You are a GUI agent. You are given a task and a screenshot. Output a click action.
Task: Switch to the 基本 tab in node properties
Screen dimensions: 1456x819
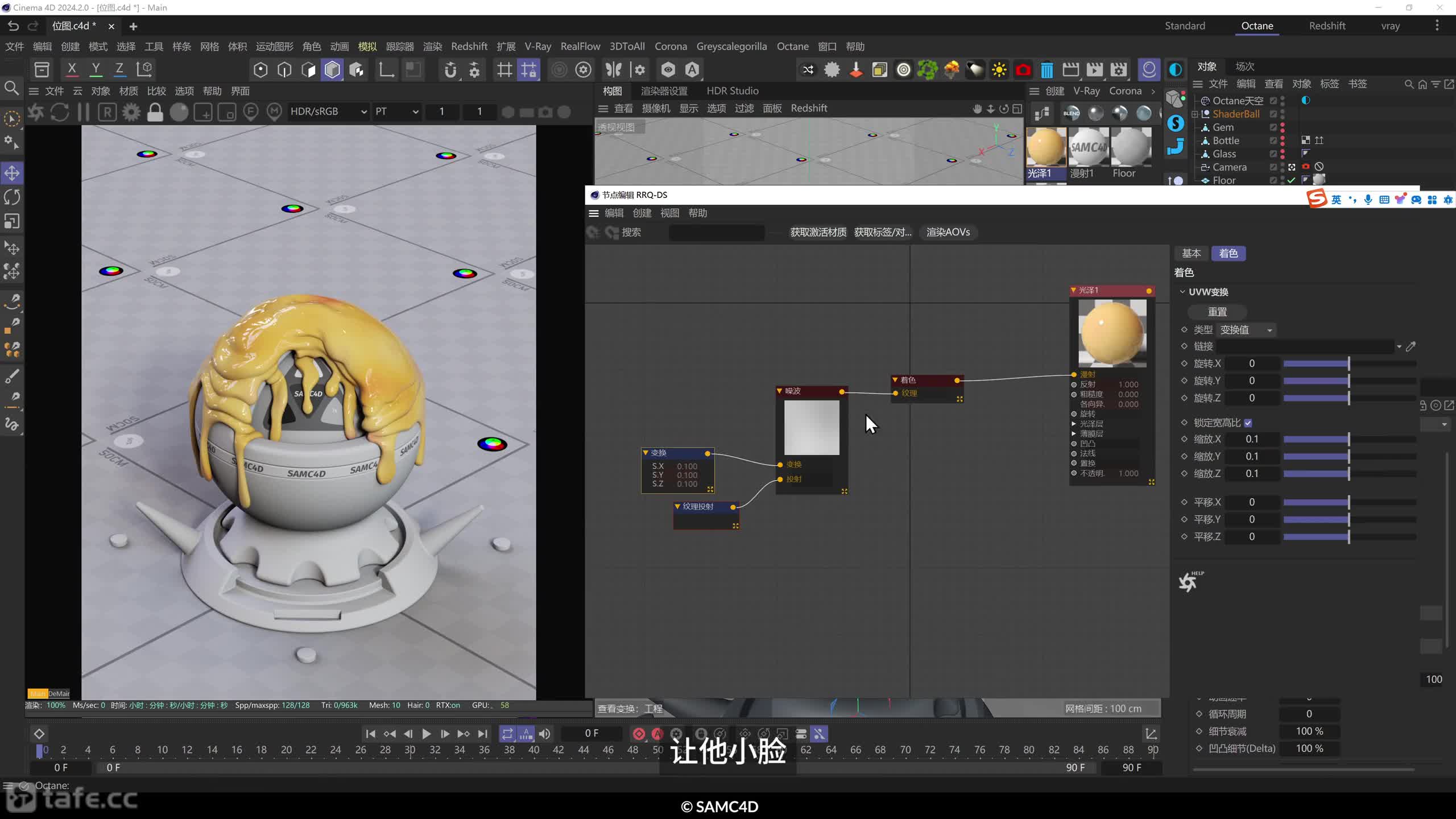1191,253
